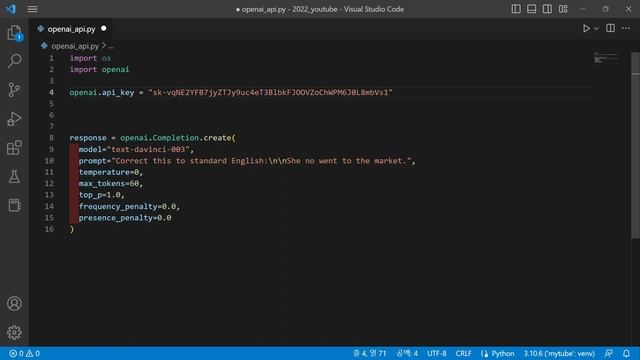The width and height of the screenshot is (640, 360).
Task: Click openai_api.py in the breadcrumb
Action: [75, 46]
